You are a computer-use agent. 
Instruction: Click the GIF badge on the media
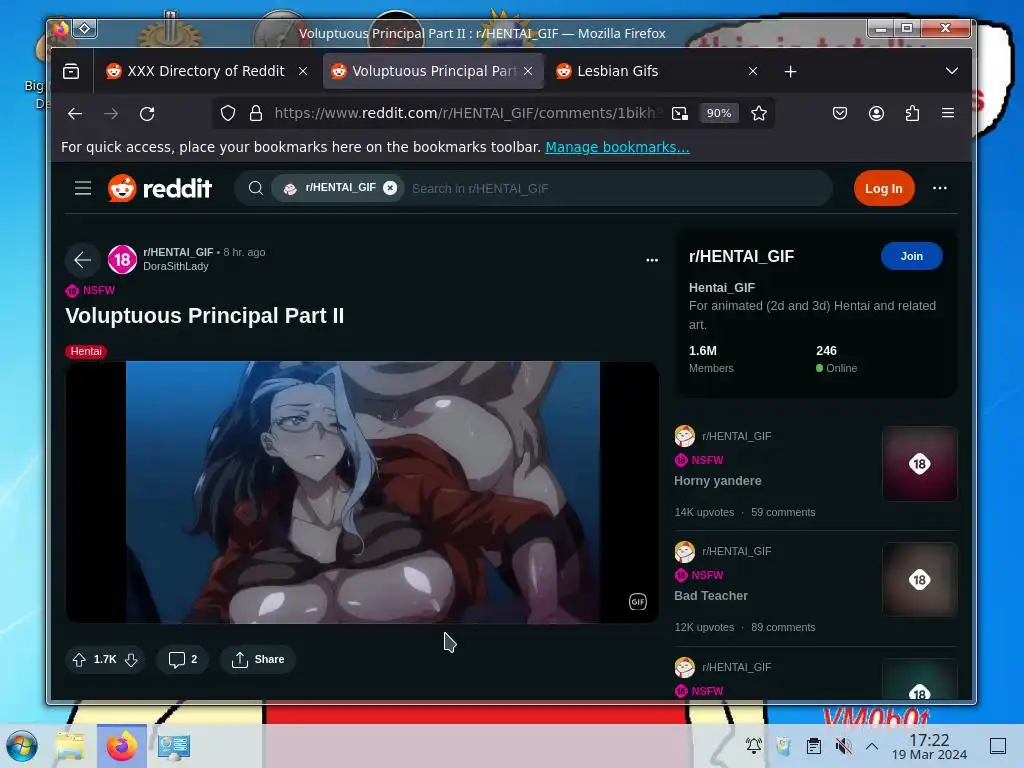[637, 601]
